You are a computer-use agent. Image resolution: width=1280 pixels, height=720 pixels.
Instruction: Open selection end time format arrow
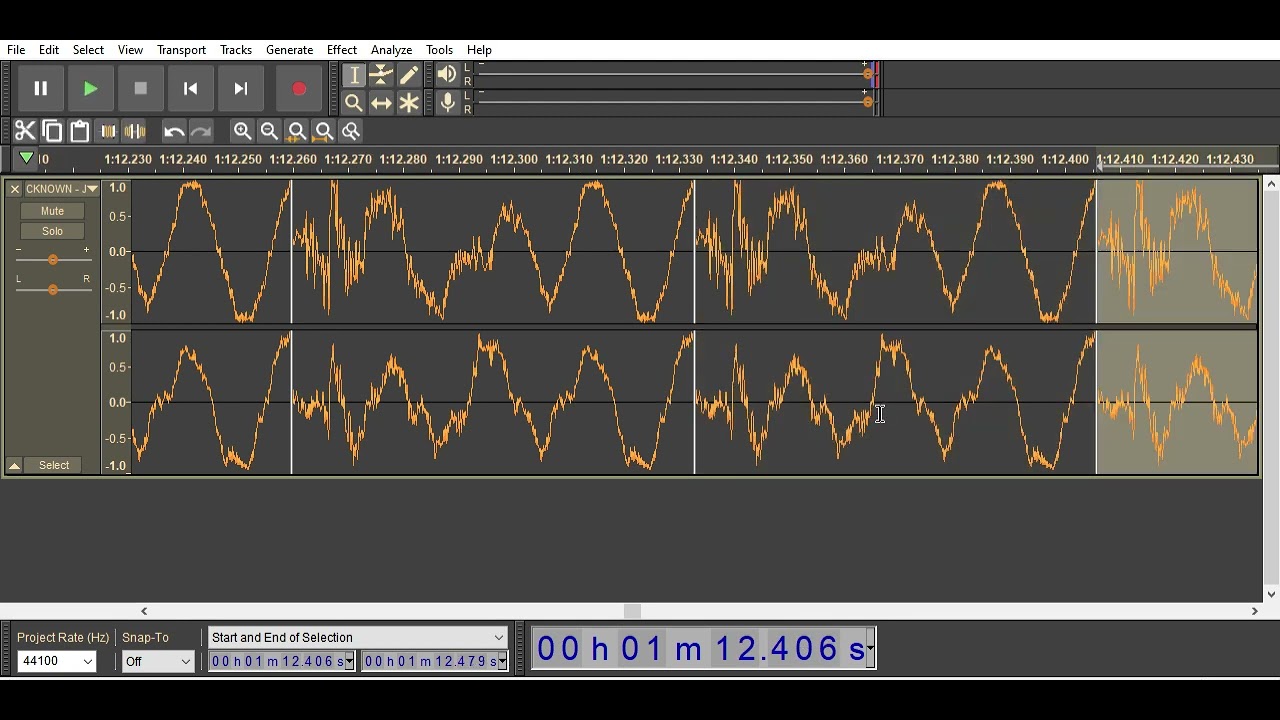click(502, 662)
